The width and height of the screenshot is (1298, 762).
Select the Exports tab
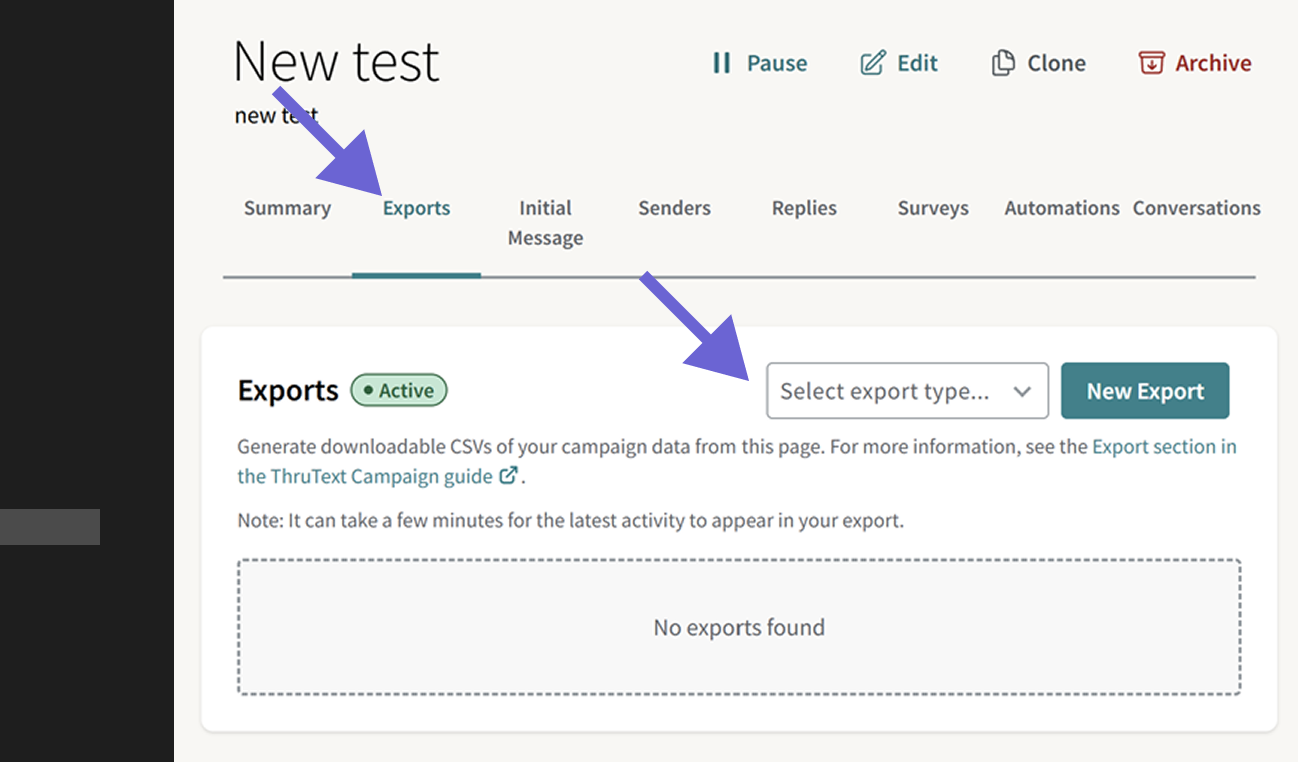[416, 208]
